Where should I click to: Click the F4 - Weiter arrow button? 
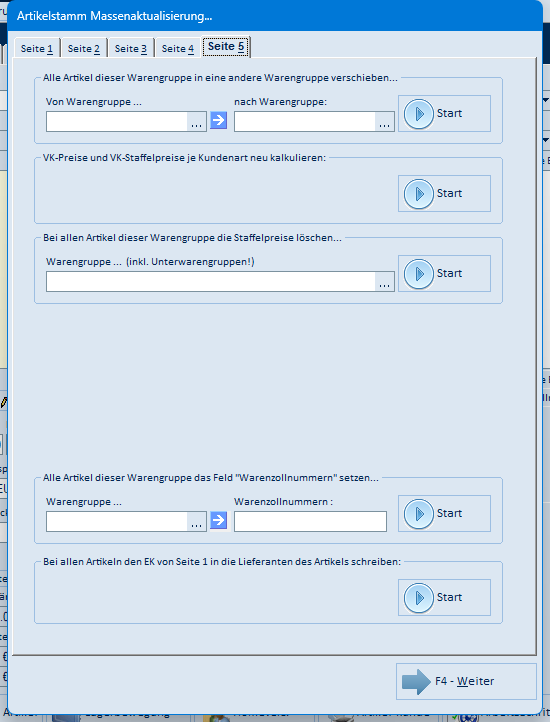click(x=466, y=681)
